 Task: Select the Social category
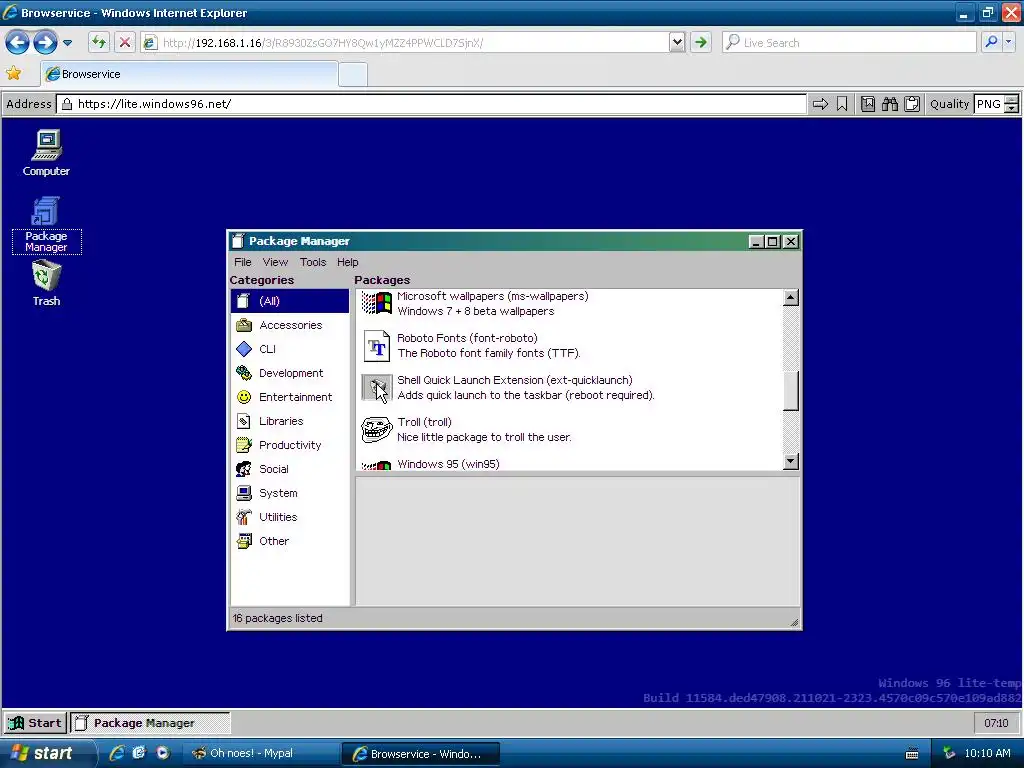[x=290, y=469]
